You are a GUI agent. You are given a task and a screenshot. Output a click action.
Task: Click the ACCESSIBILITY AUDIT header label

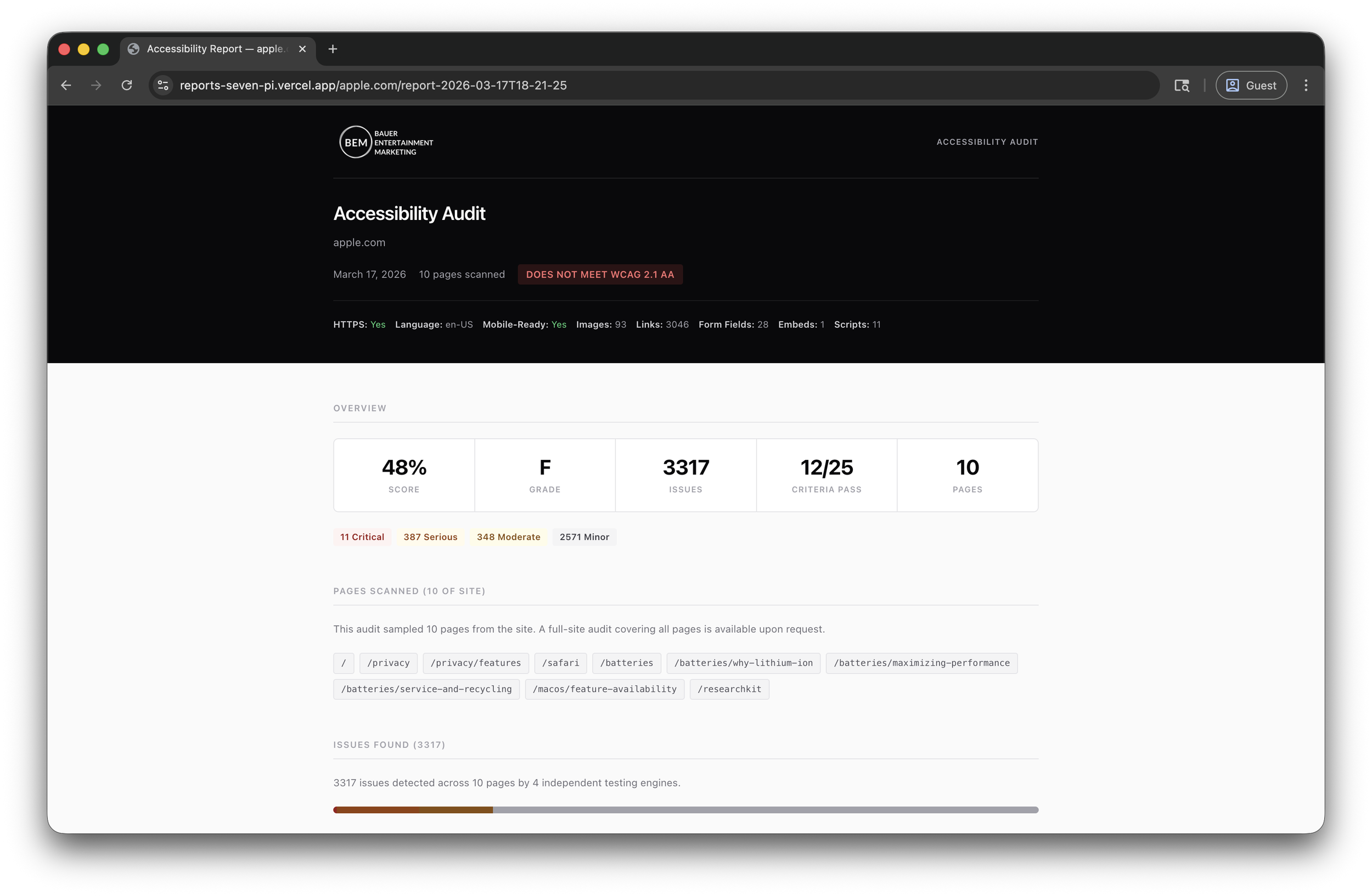986,142
